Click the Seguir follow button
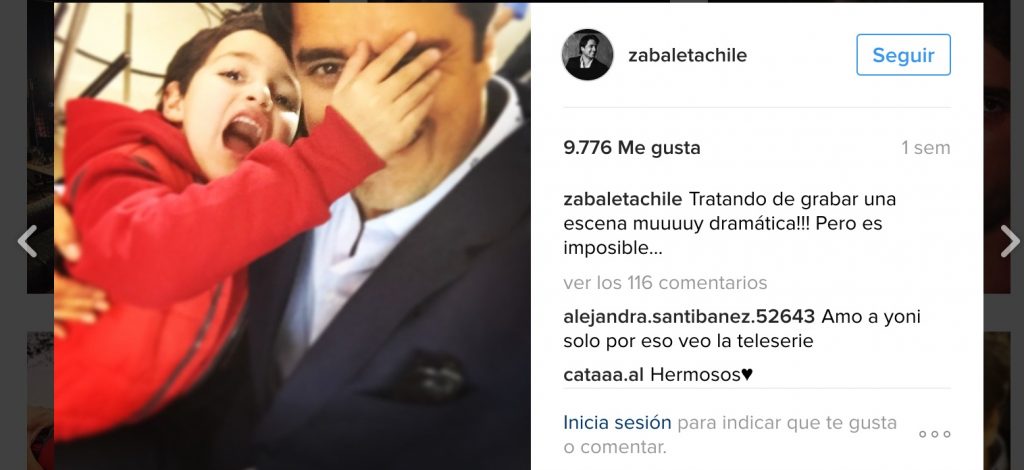The height and width of the screenshot is (470, 1024). click(903, 55)
